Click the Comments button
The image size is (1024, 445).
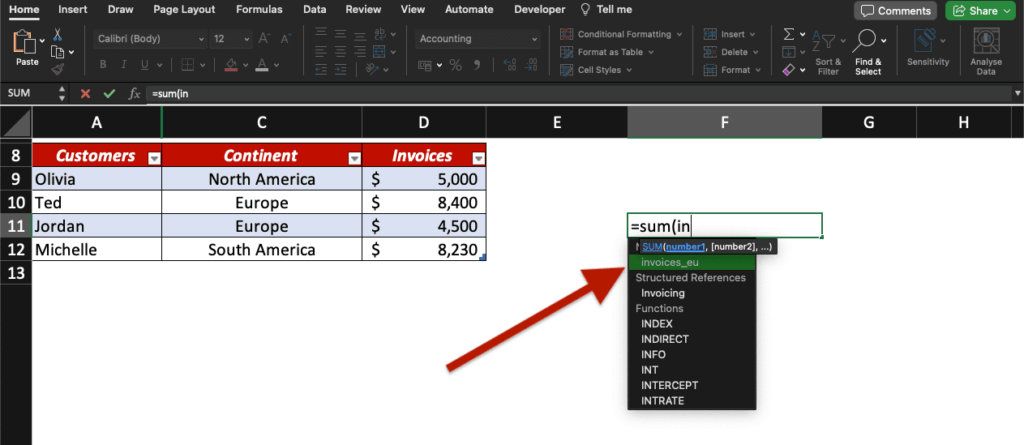[x=893, y=10]
